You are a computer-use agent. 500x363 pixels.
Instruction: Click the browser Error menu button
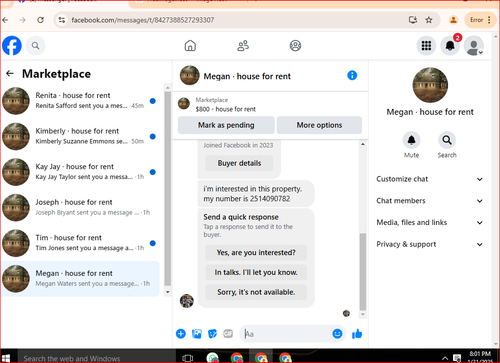[480, 20]
